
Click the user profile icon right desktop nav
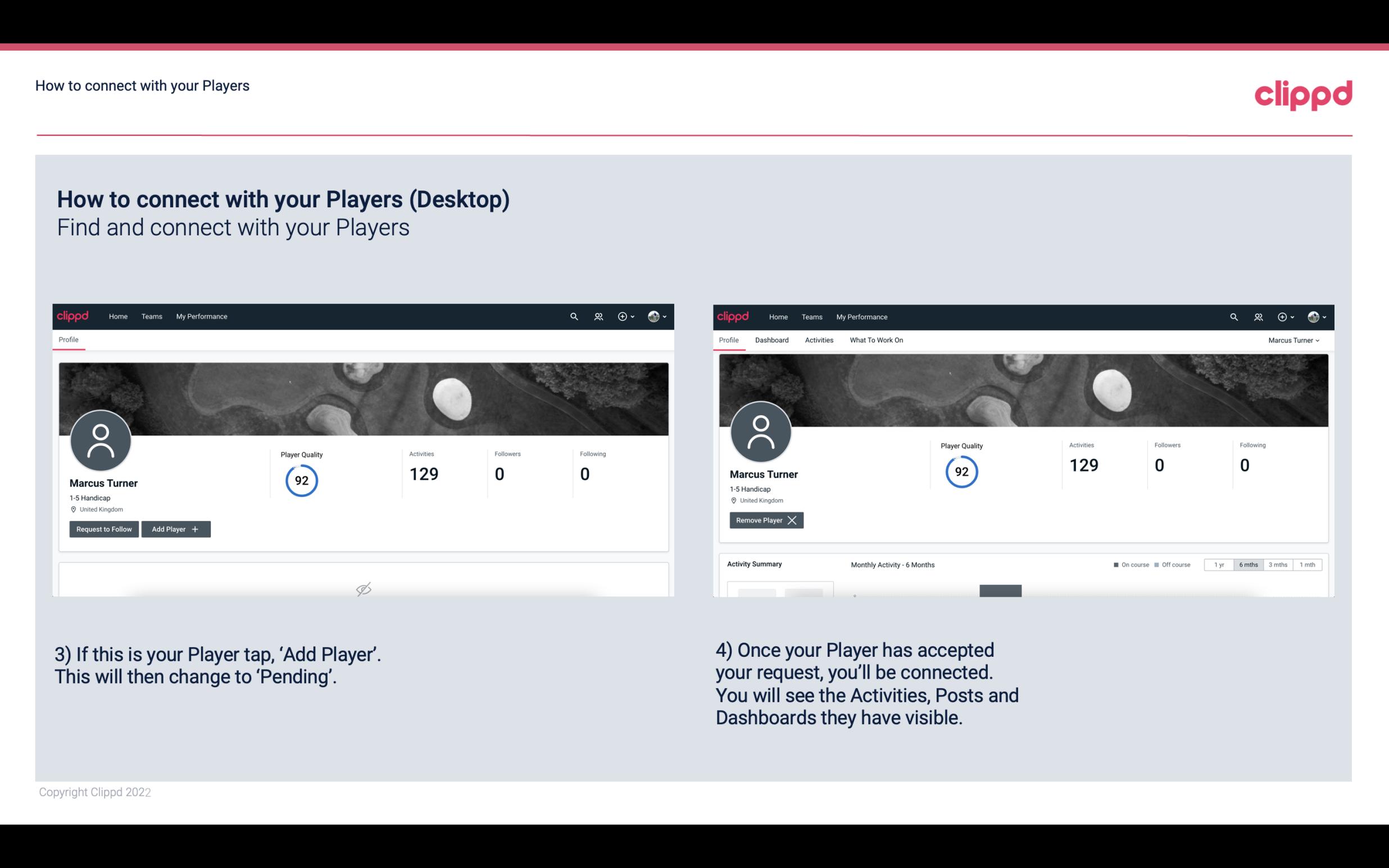[1314, 317]
